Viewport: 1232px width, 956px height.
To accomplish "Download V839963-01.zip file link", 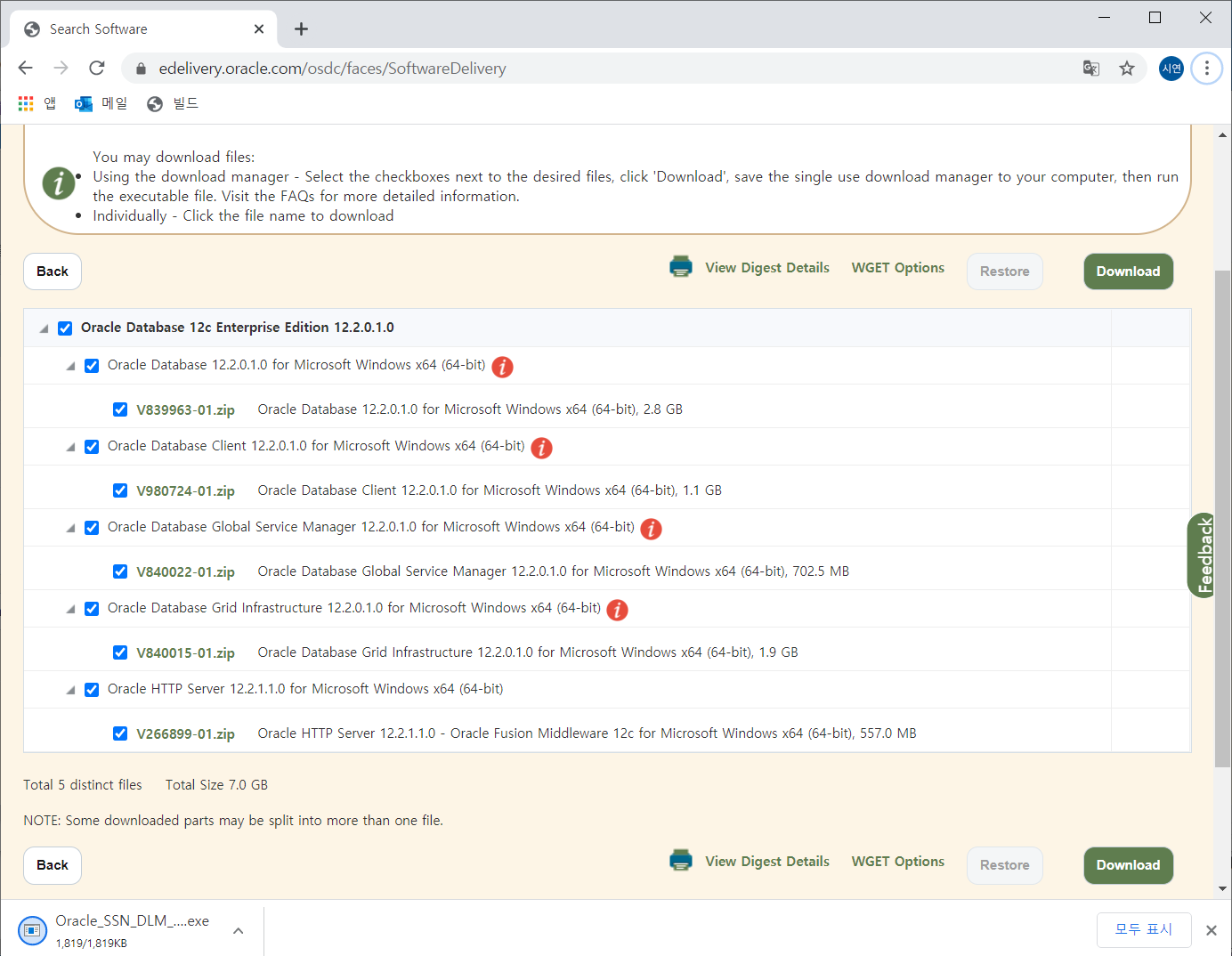I will pos(185,410).
